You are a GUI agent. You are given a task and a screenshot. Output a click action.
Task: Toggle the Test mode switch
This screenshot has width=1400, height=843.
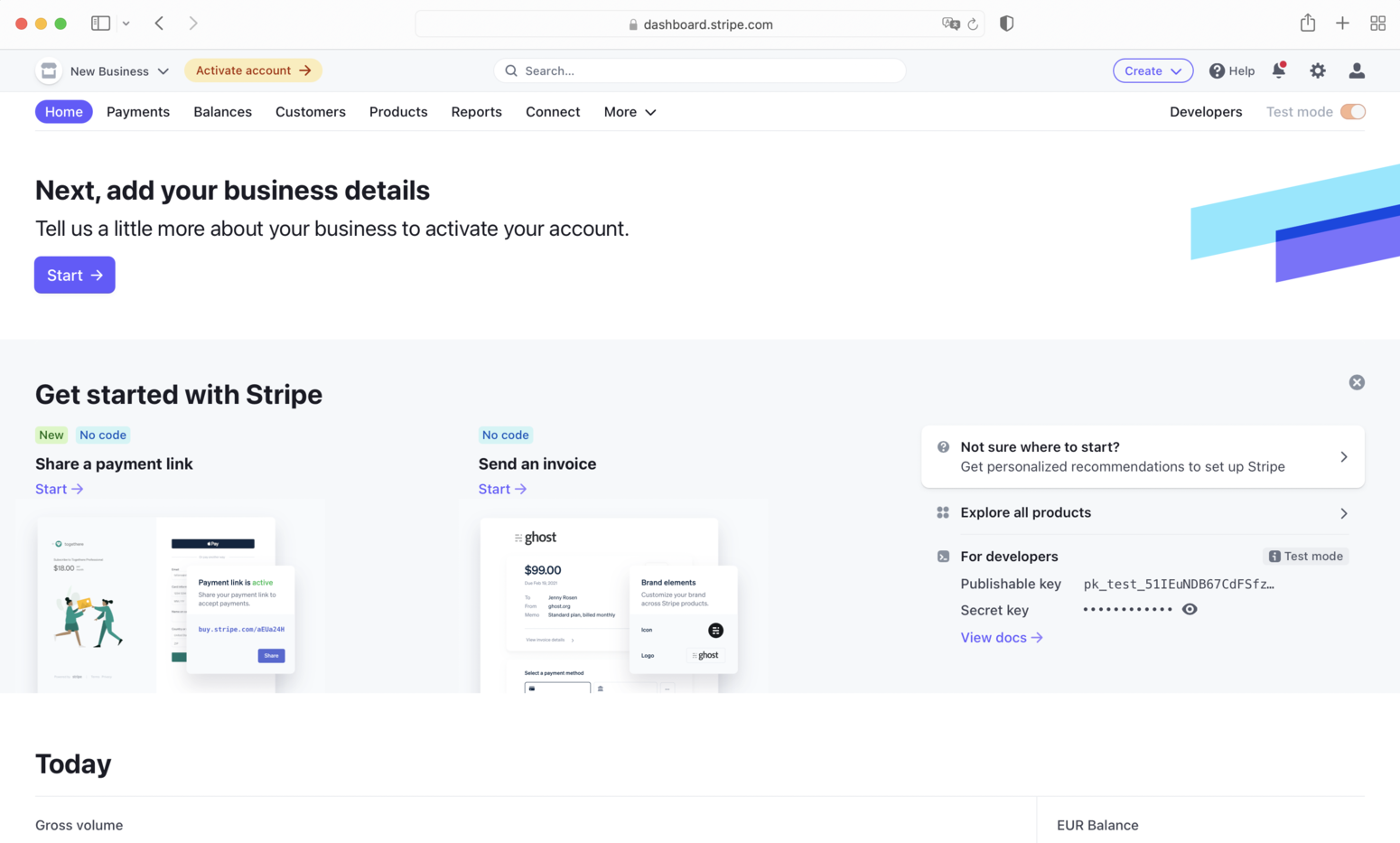point(1353,112)
